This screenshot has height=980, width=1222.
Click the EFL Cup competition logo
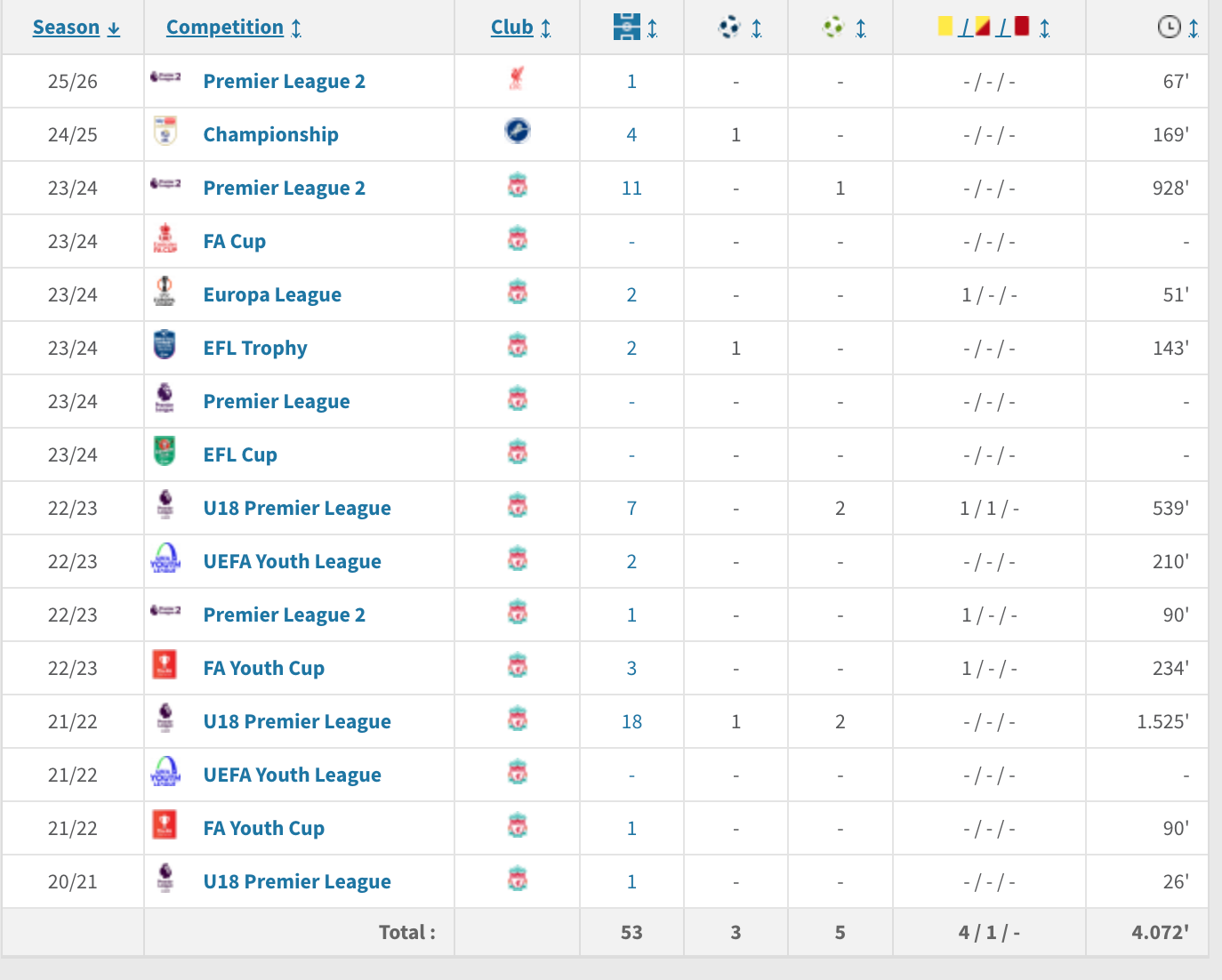point(165,452)
